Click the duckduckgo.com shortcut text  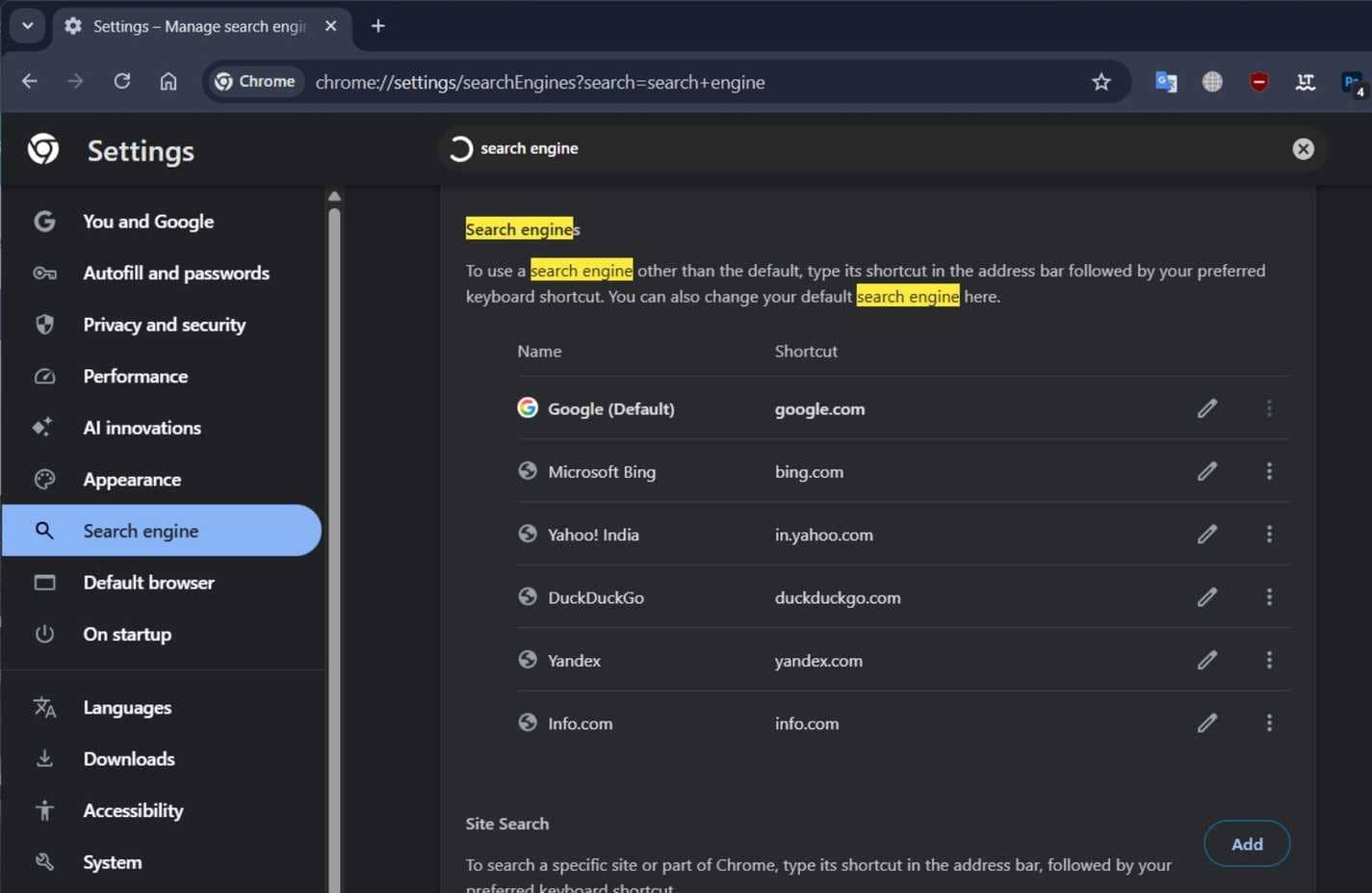coord(838,598)
